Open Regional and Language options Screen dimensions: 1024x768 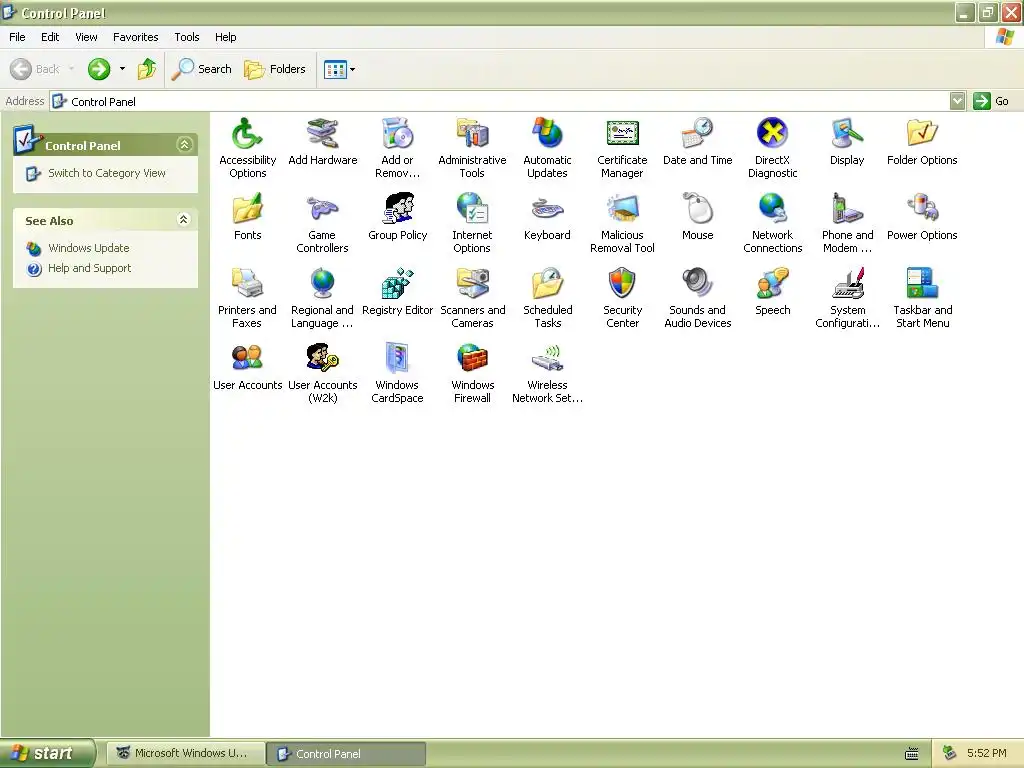click(x=323, y=298)
